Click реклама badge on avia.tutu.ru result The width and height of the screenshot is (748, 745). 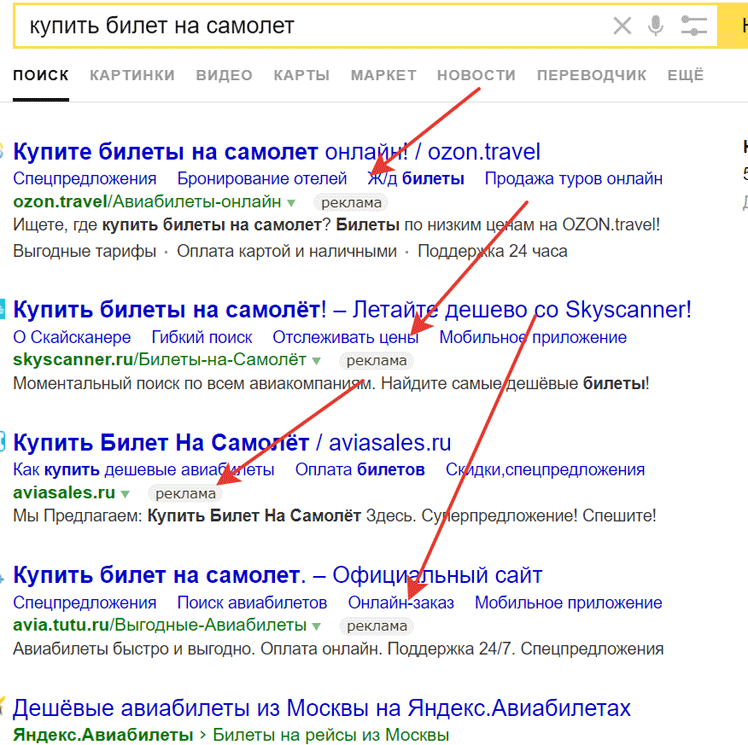[x=377, y=626]
